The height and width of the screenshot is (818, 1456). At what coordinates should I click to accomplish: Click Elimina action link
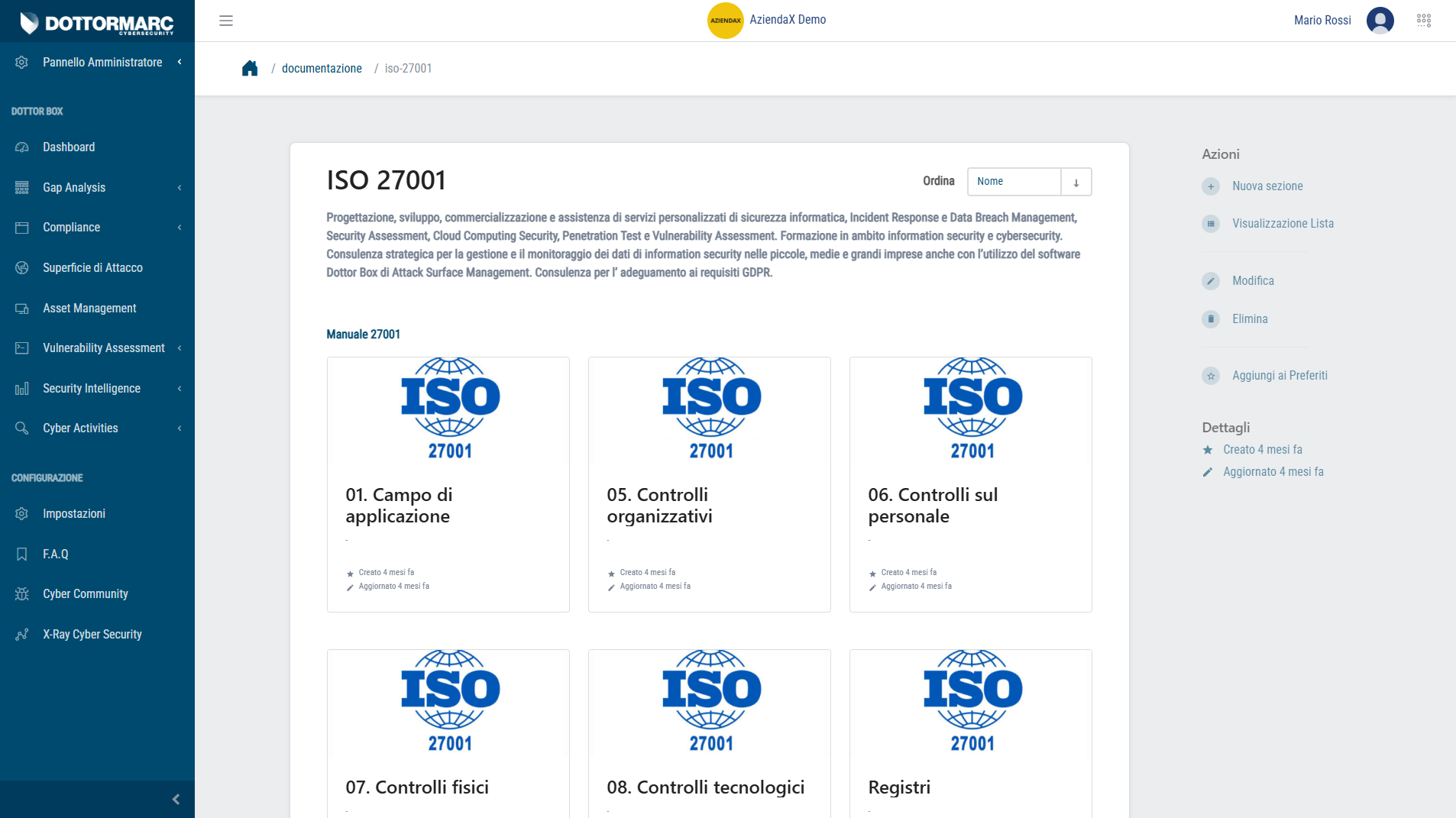click(x=1250, y=319)
